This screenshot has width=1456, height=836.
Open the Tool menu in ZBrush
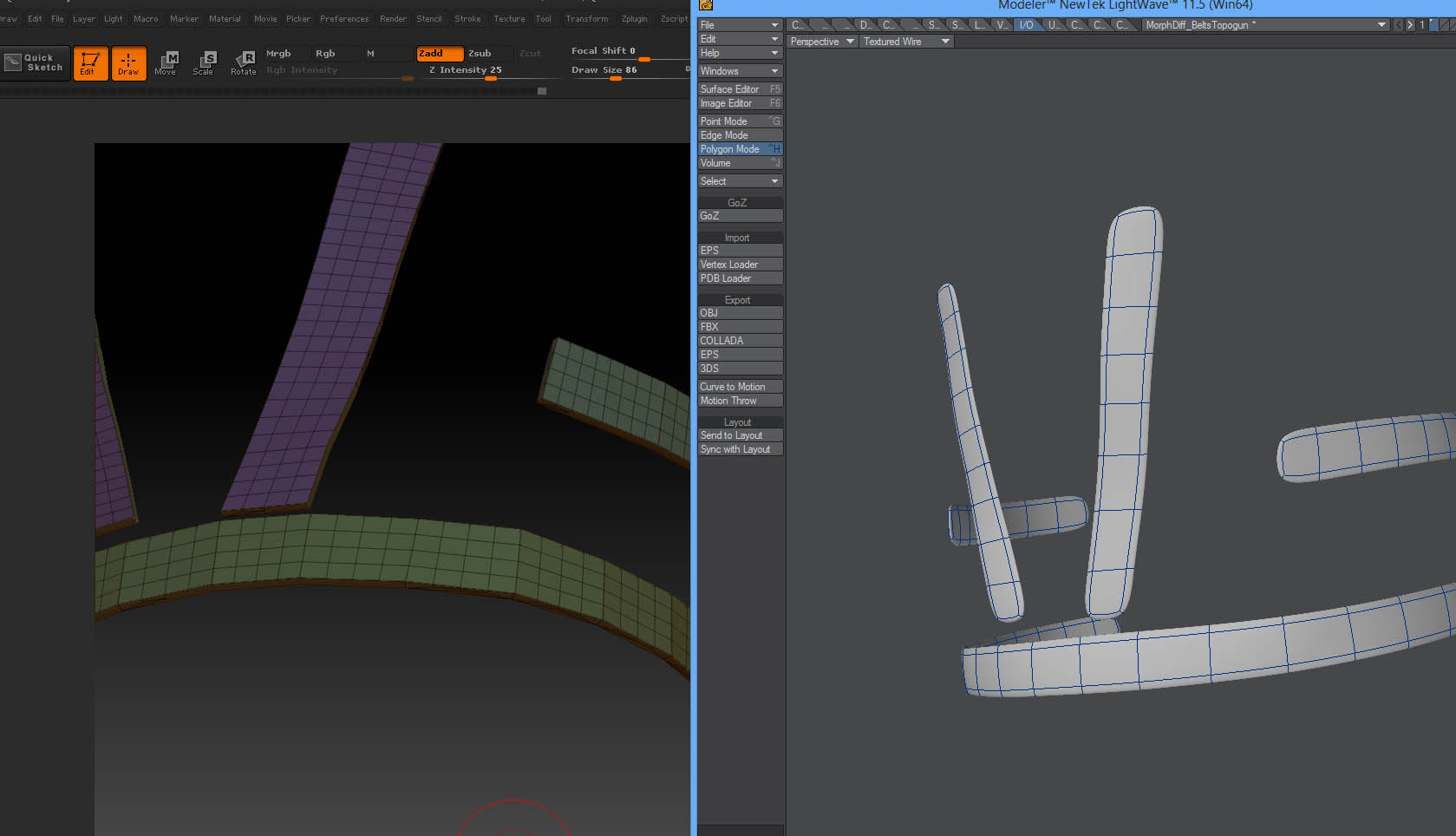544,19
